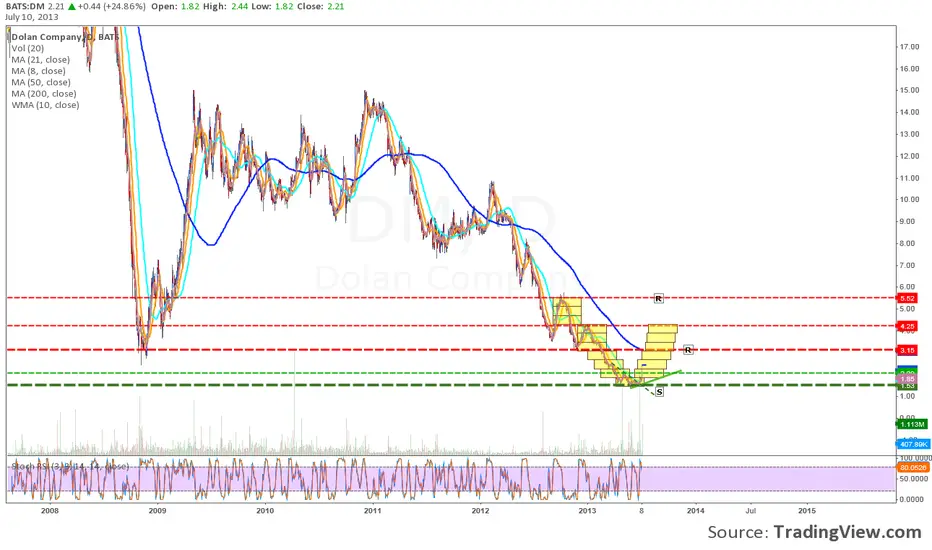Select the Vol (20) indicator label
Viewport: 932px width, 550px height.
tap(27, 48)
